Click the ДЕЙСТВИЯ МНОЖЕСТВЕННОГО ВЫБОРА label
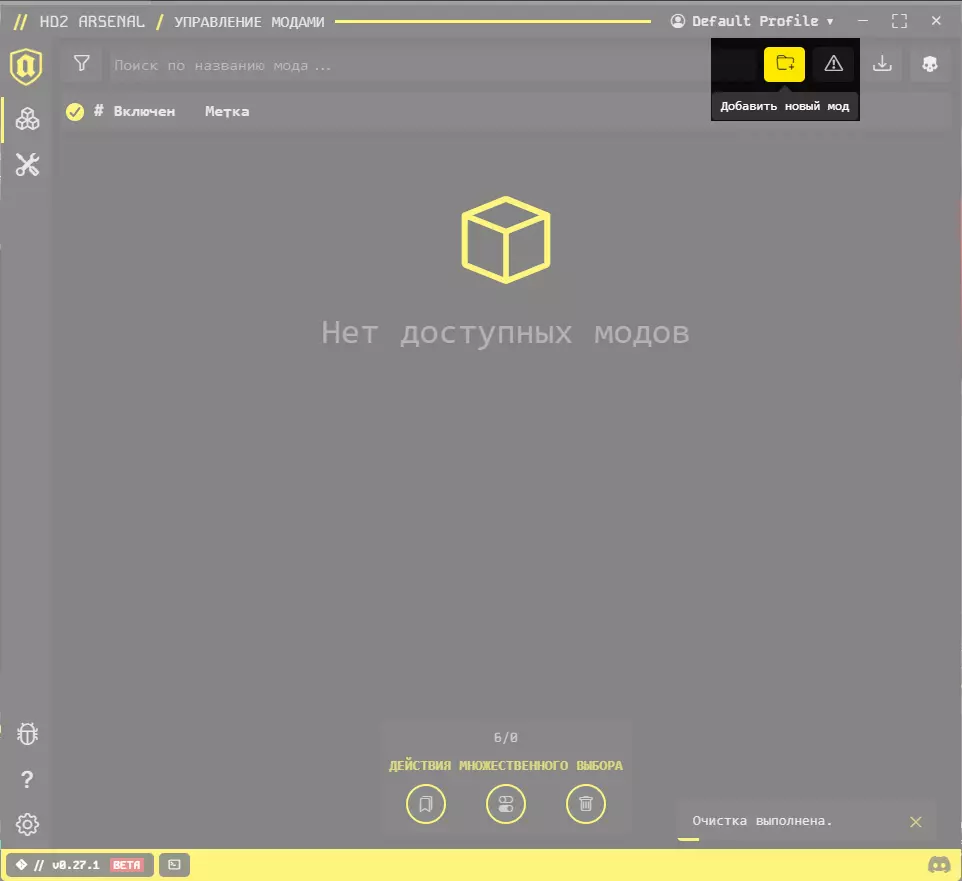962x881 pixels. point(506,766)
